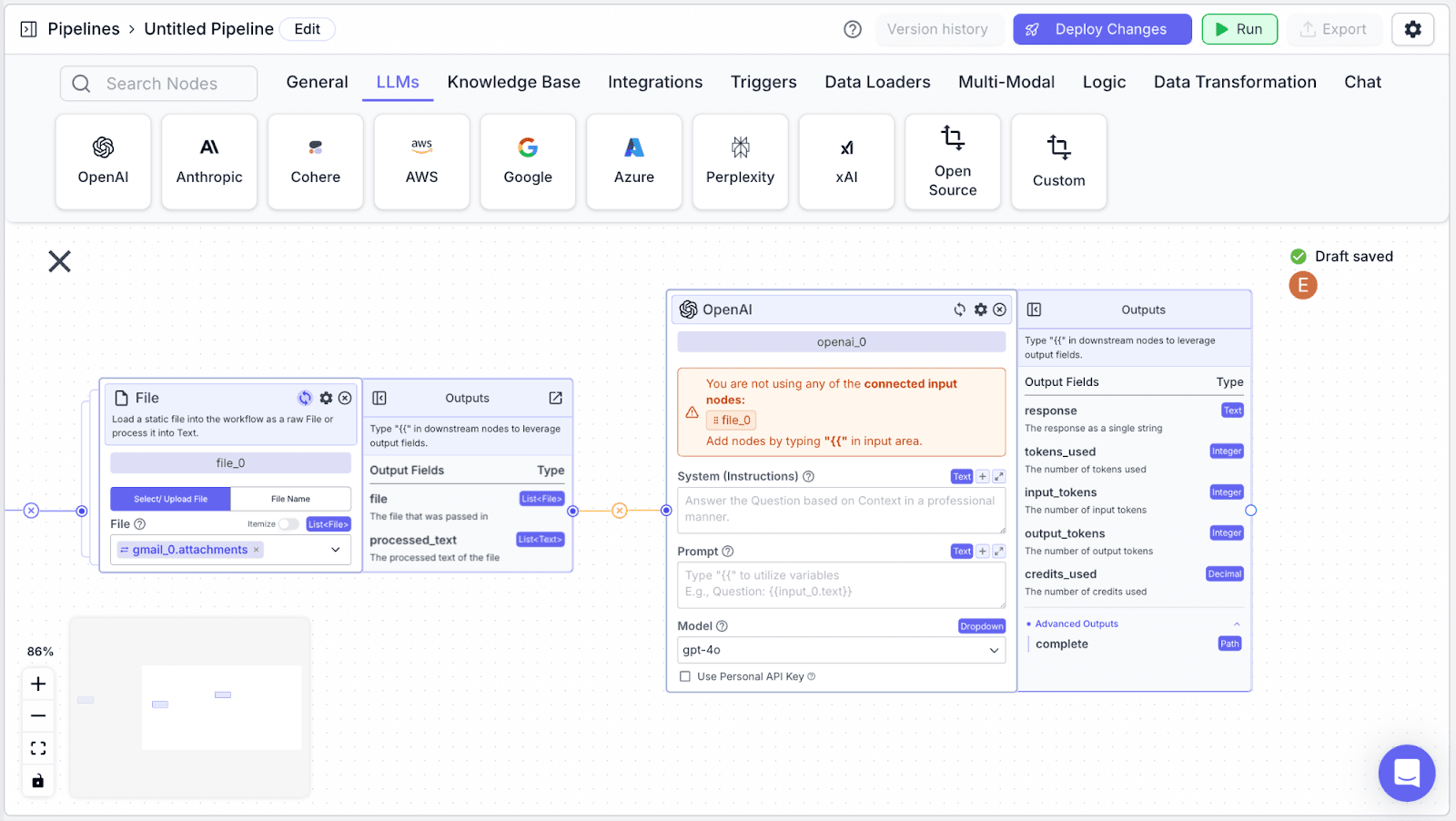Delete the File node with its X icon

(x=345, y=398)
